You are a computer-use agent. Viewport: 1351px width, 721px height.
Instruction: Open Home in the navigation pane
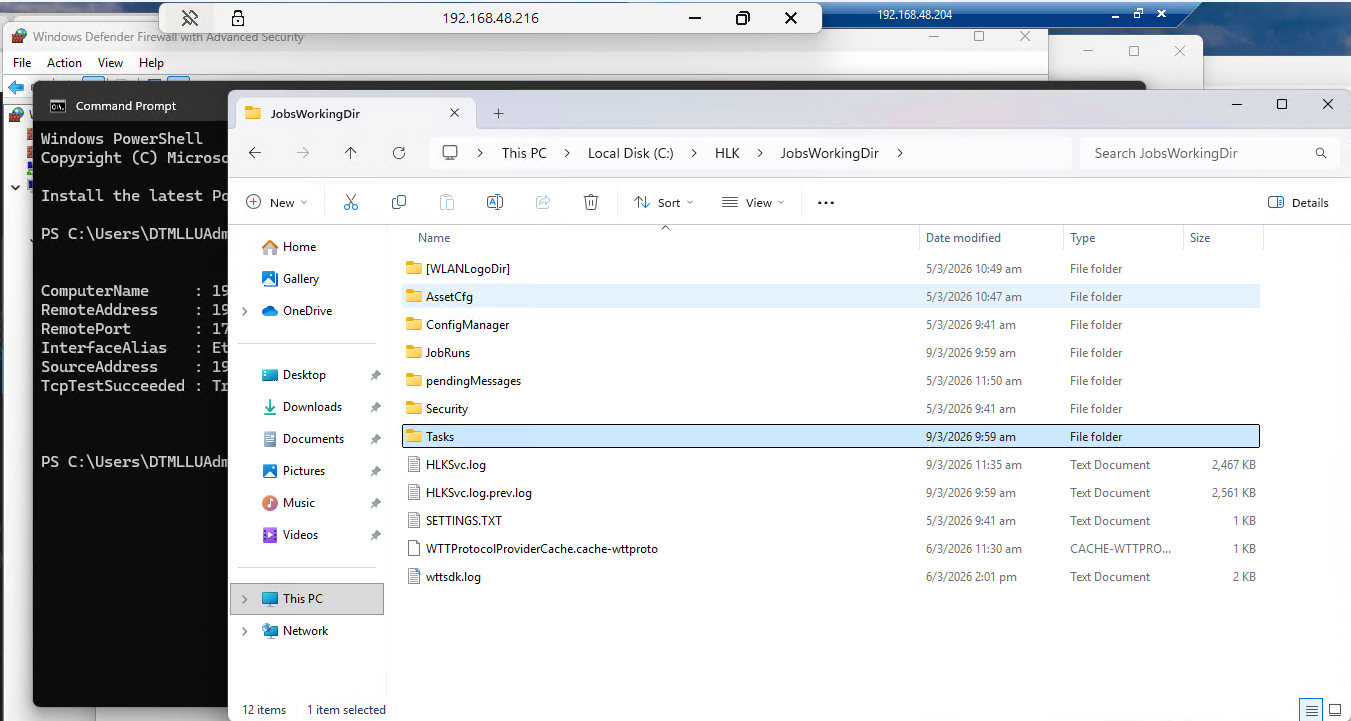[299, 247]
